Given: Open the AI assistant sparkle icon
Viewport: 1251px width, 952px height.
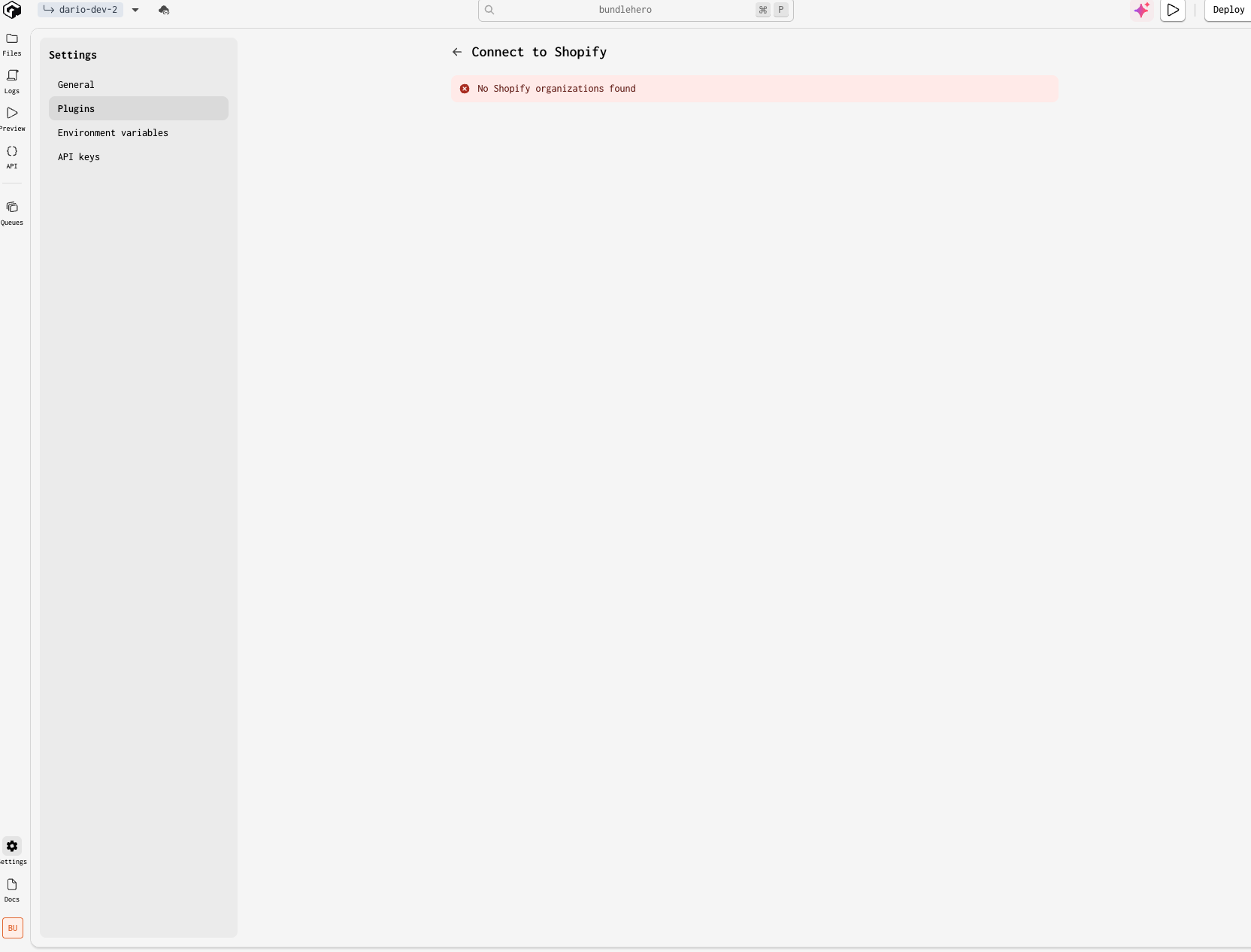Looking at the screenshot, I should (1141, 10).
